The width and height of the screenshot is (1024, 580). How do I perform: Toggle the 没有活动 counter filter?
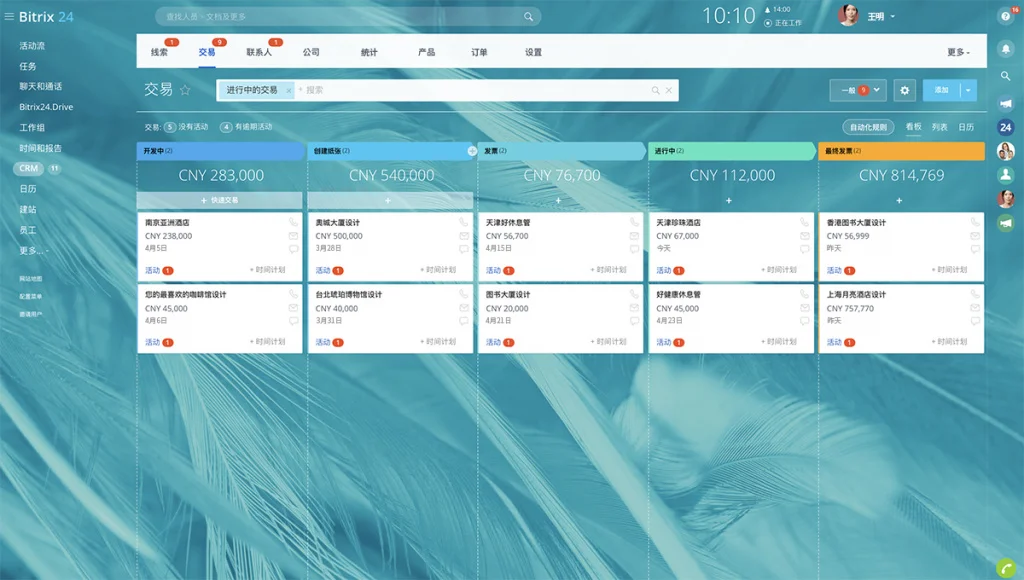[x=186, y=127]
